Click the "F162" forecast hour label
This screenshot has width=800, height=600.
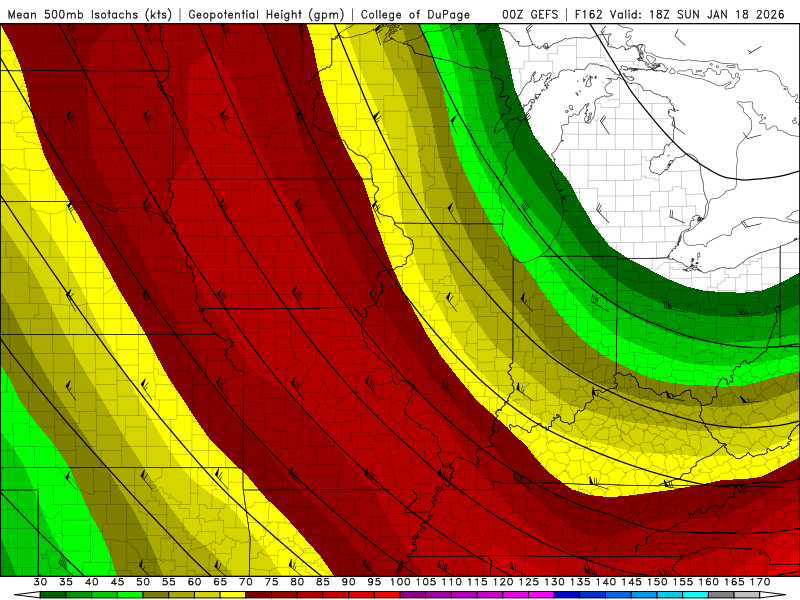pos(589,14)
